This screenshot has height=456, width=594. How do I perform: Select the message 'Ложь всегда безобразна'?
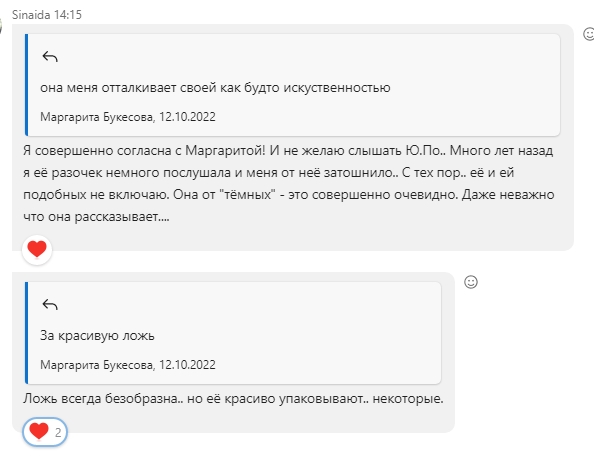pos(233,399)
